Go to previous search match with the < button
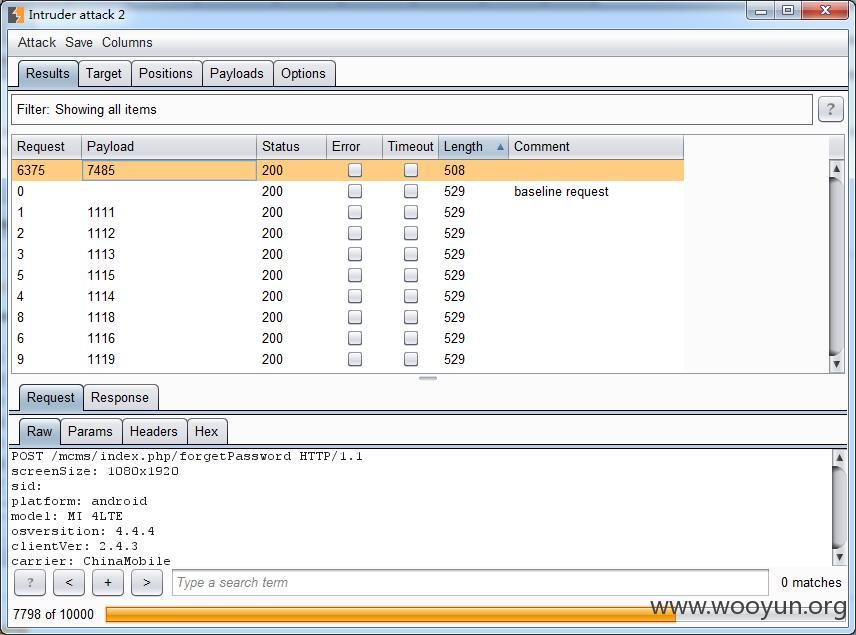 click(69, 583)
